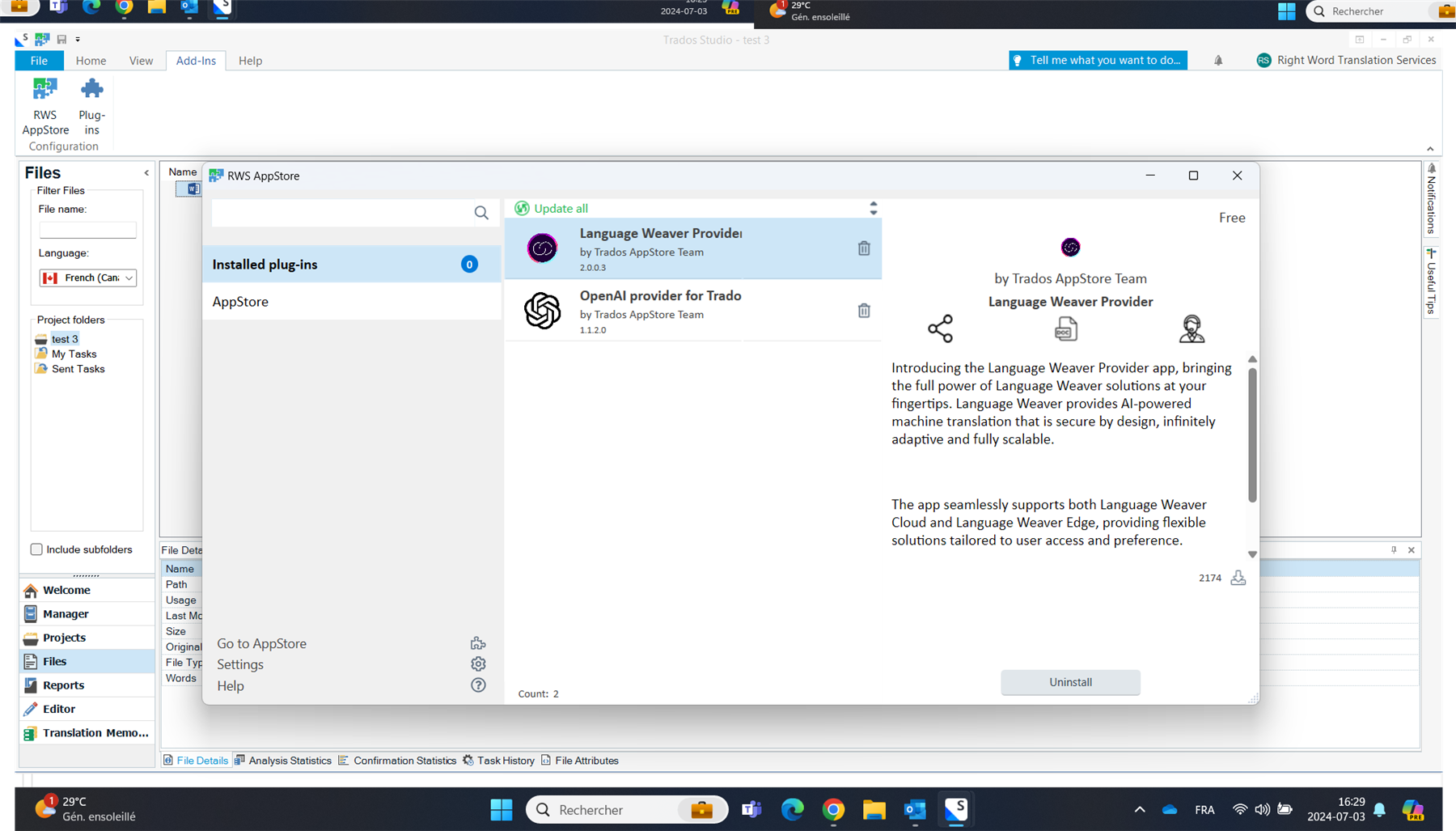
Task: Select Installed plug-ins category
Action: 352,265
